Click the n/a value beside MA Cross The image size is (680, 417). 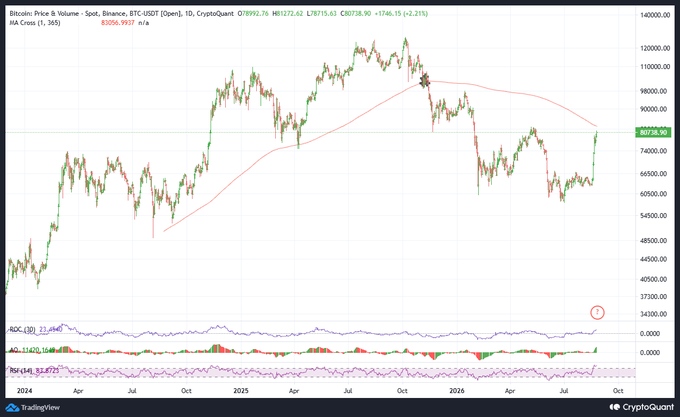tap(144, 23)
